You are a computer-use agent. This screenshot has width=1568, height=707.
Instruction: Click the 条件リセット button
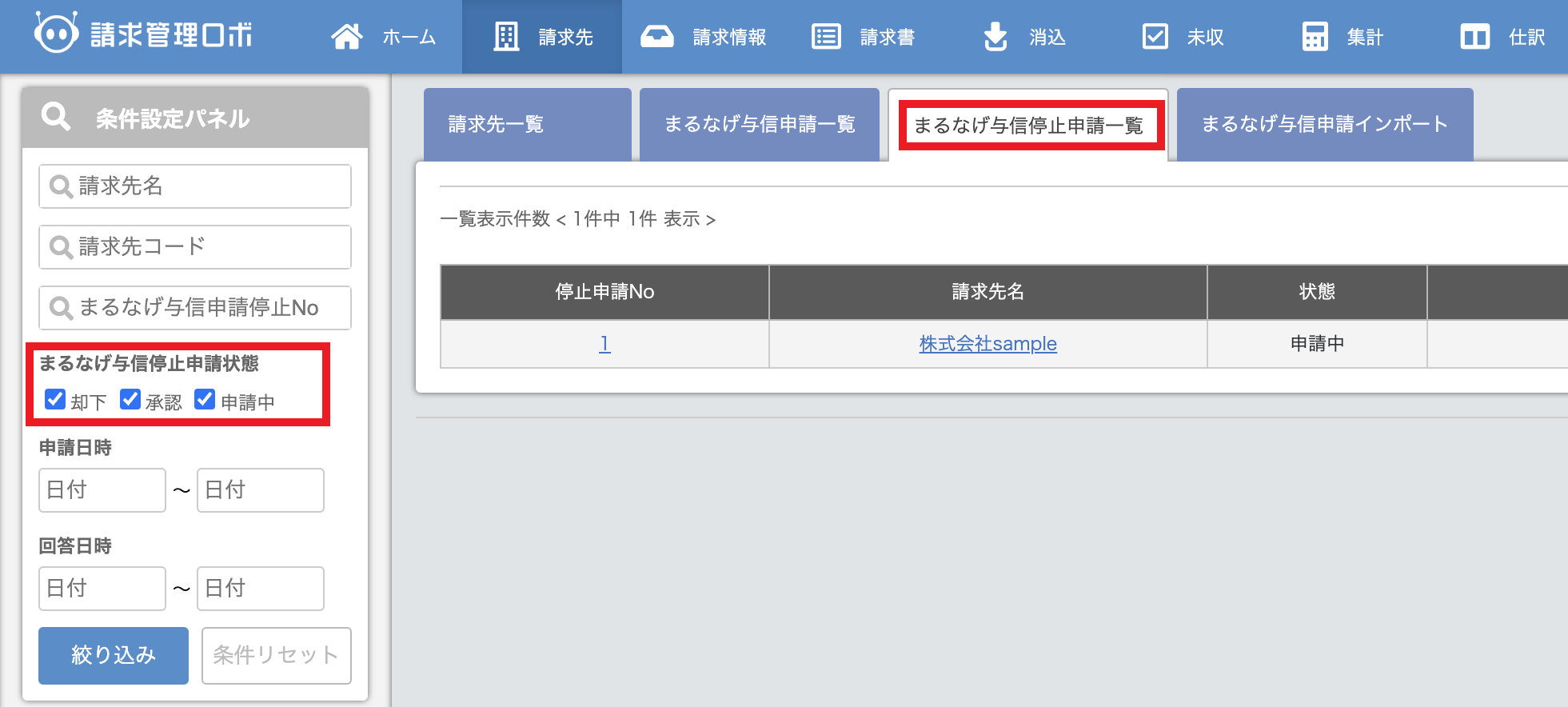277,656
